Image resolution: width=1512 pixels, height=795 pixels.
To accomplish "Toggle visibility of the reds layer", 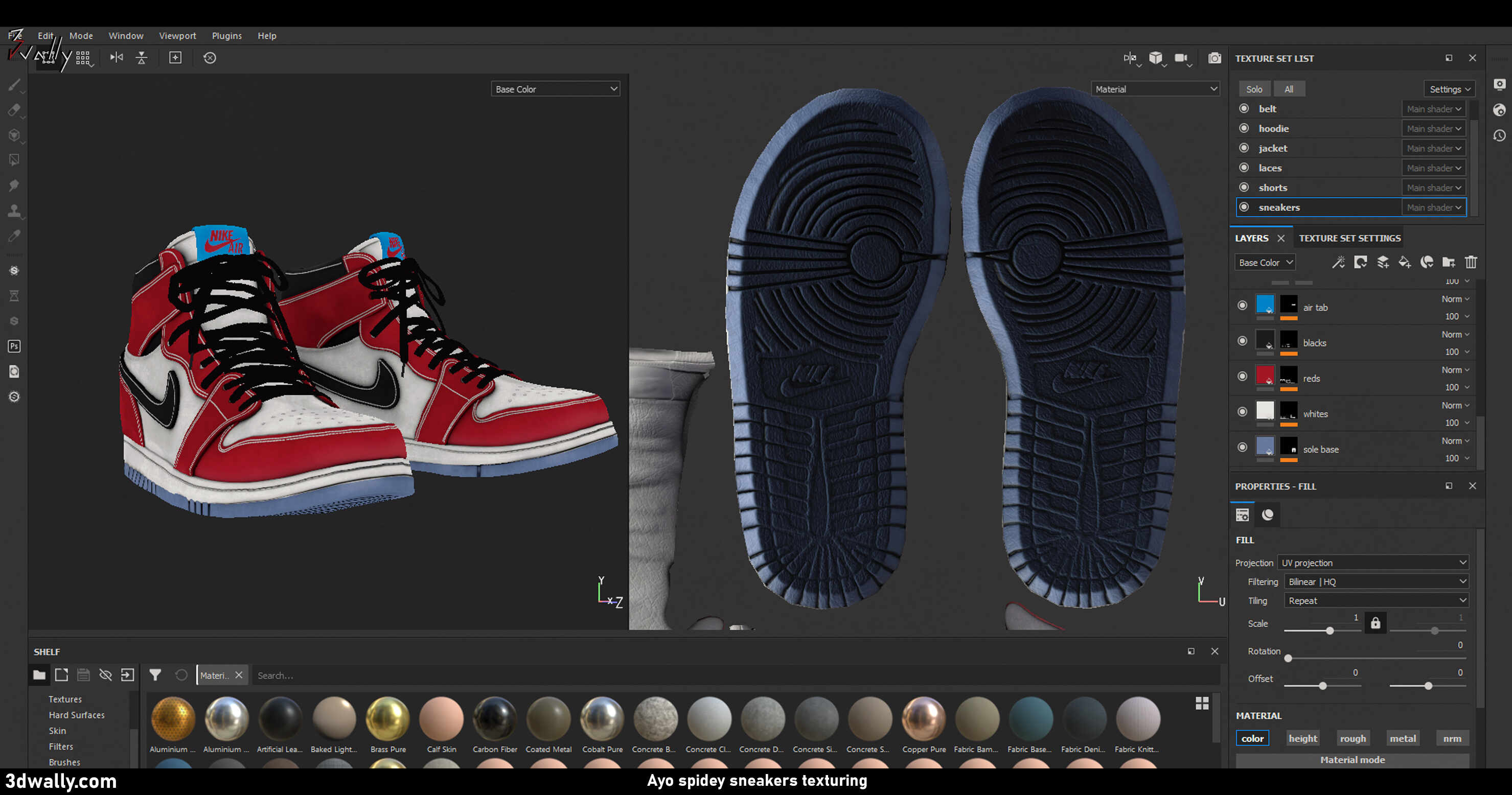I will (1243, 376).
